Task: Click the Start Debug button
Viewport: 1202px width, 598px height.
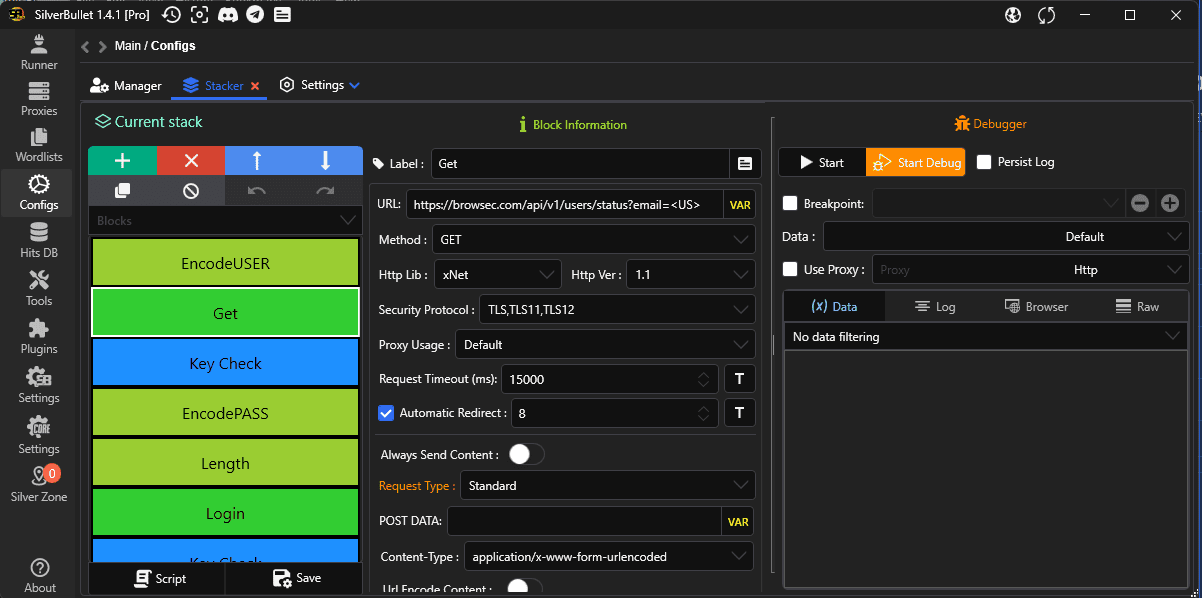Action: [x=915, y=163]
